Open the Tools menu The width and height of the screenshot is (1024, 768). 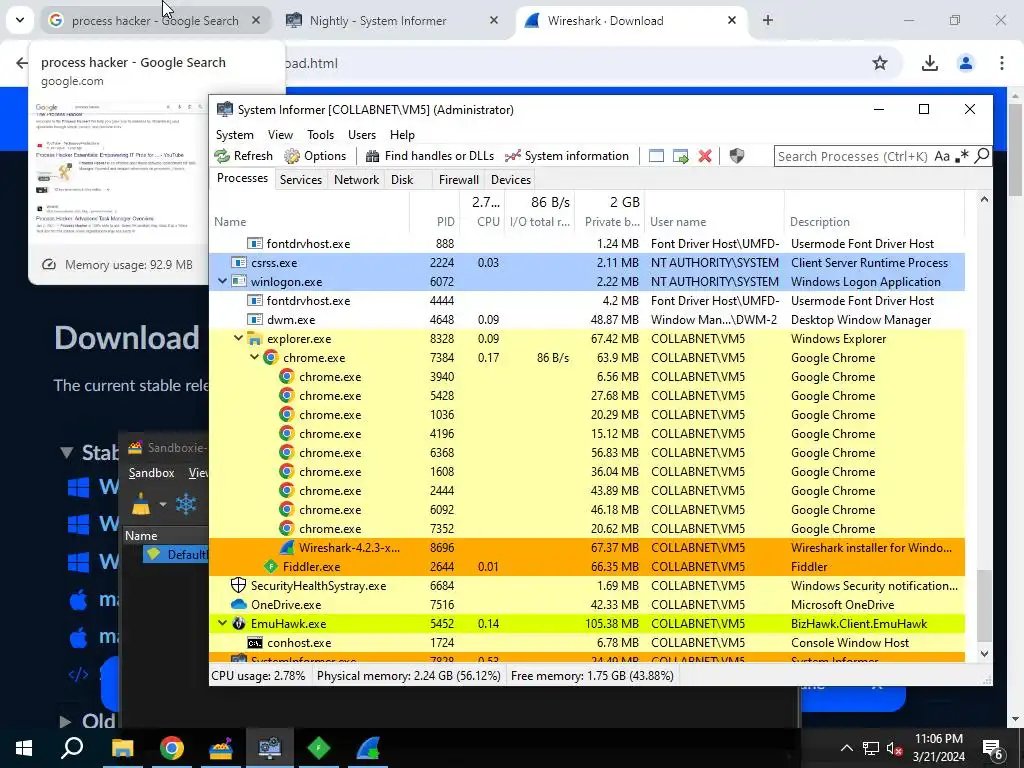(x=321, y=135)
